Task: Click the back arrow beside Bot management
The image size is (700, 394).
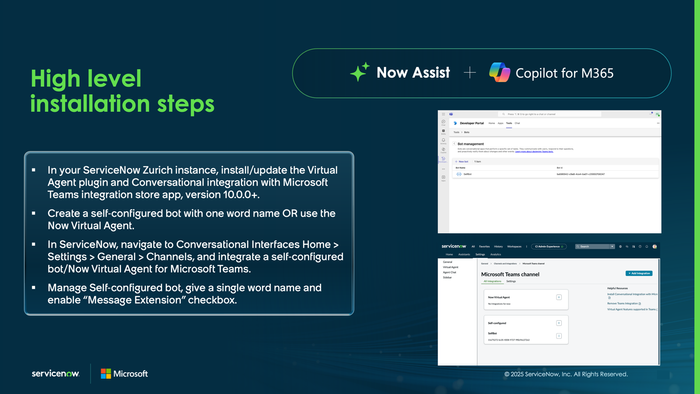Action: [x=454, y=144]
